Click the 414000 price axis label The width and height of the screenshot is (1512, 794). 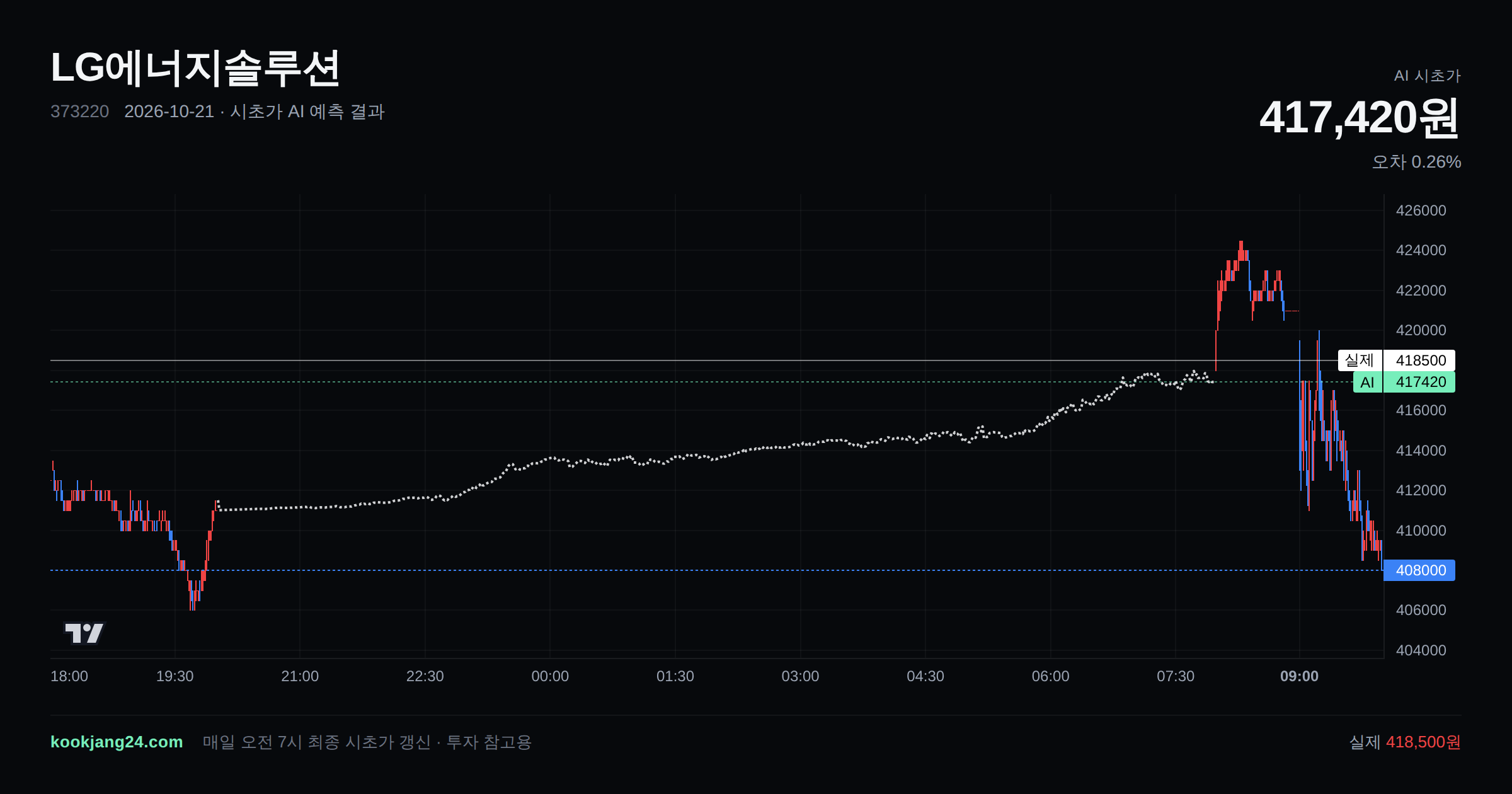[x=1421, y=451]
